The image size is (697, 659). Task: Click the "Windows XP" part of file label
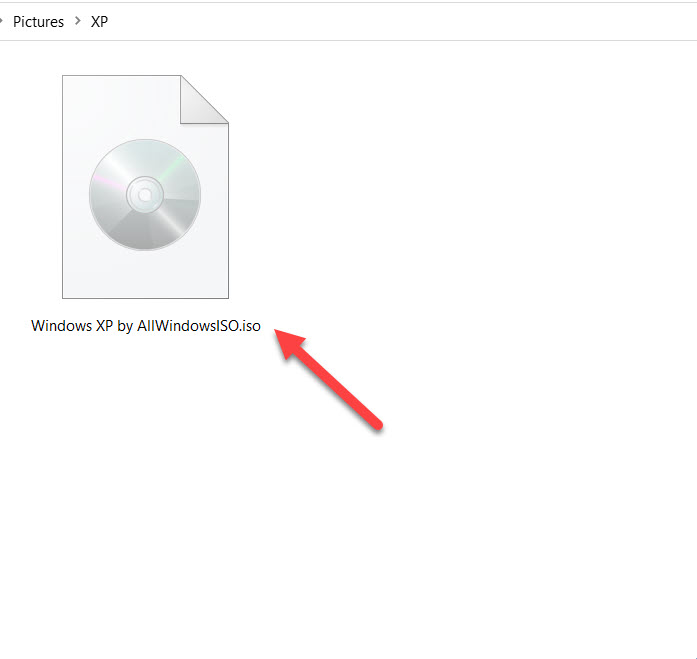(72, 326)
